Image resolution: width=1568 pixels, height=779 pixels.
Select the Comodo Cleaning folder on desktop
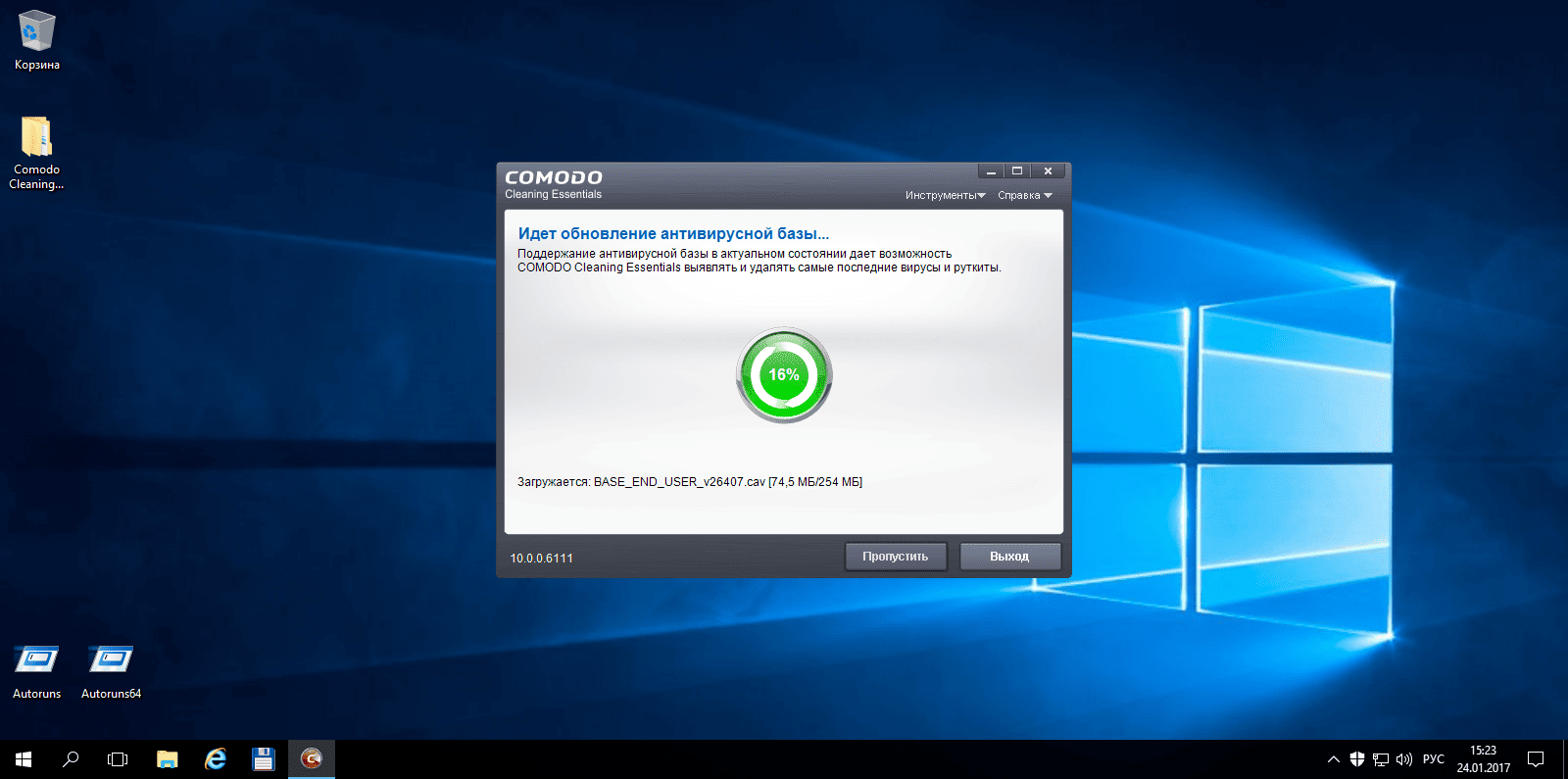pyautogui.click(x=37, y=153)
